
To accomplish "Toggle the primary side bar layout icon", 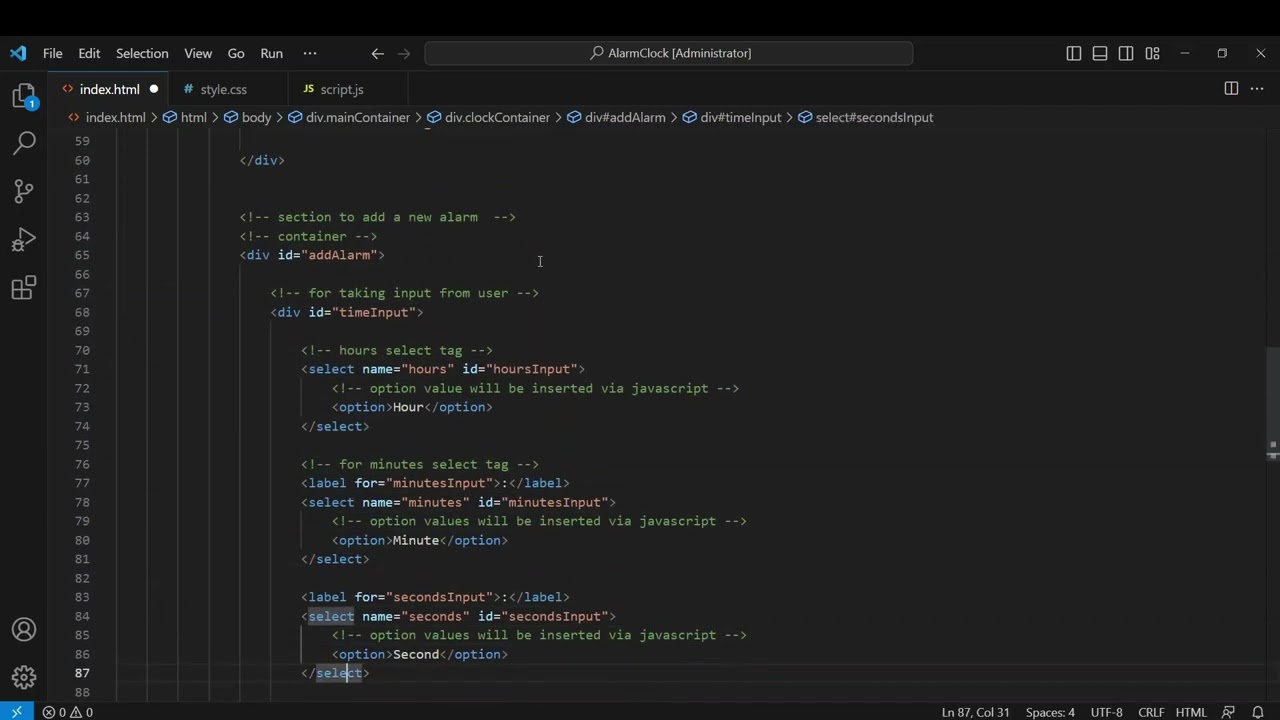I will [1074, 53].
